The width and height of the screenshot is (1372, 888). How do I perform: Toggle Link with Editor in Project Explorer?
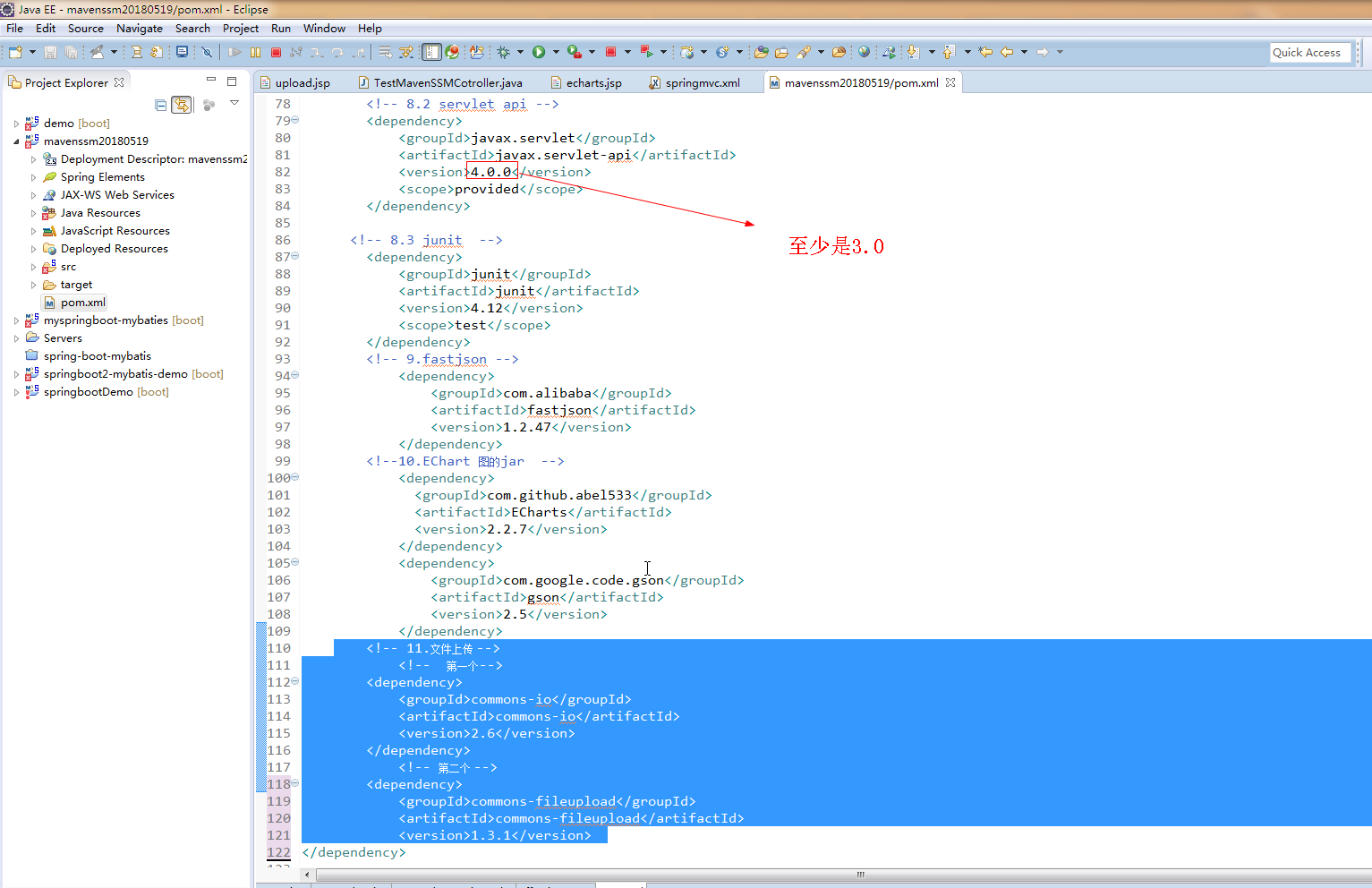point(182,105)
